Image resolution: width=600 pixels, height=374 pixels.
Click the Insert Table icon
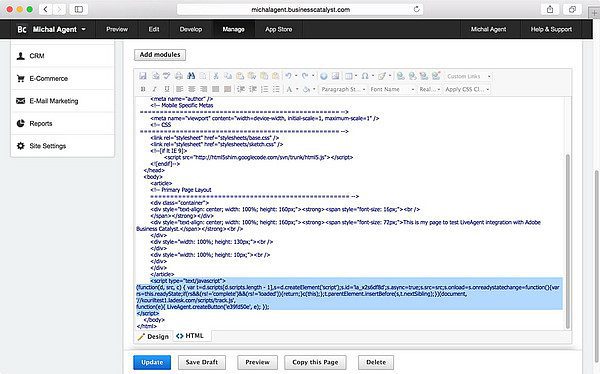click(349, 76)
